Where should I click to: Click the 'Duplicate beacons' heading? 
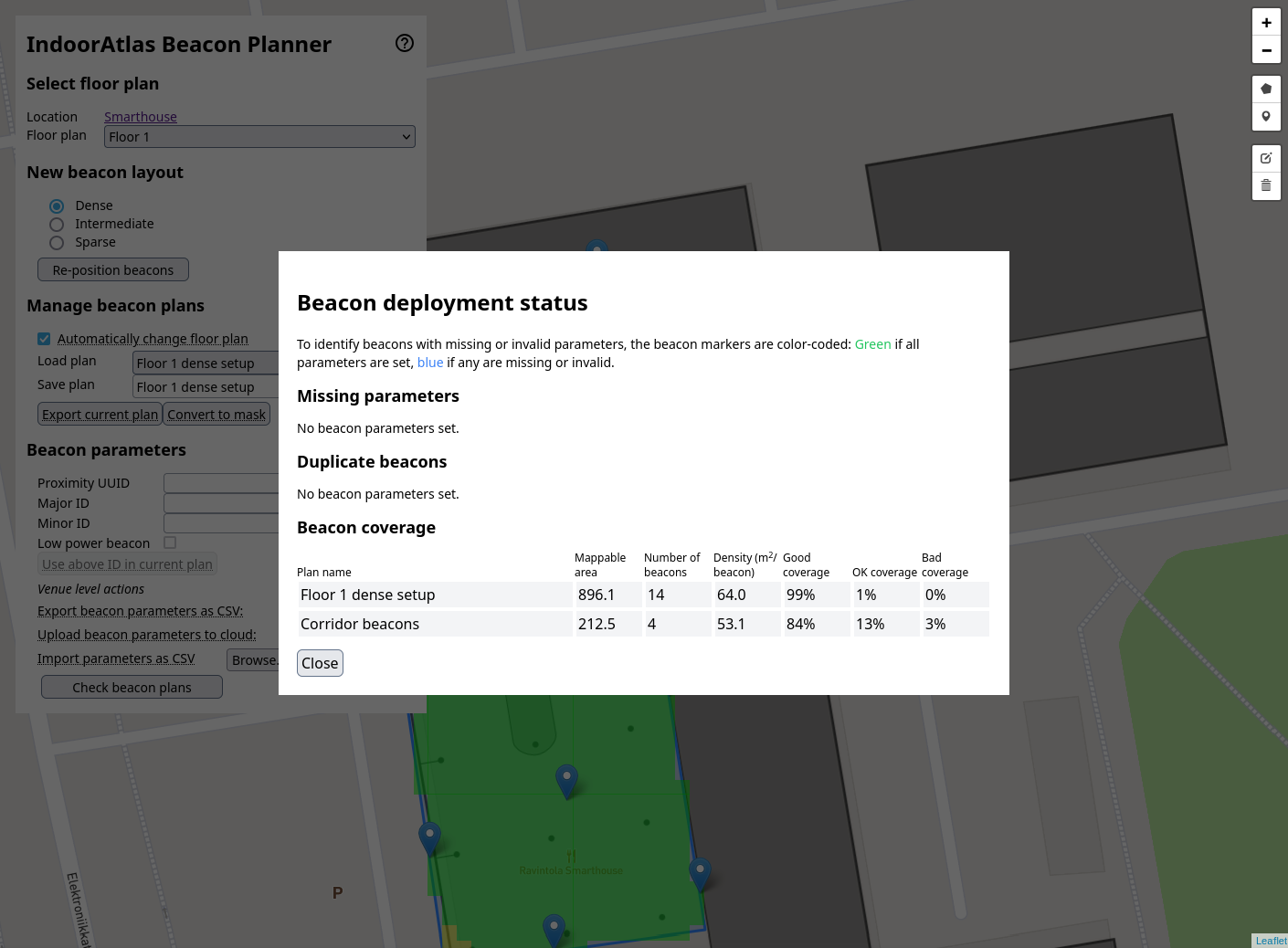pyautogui.click(x=372, y=462)
